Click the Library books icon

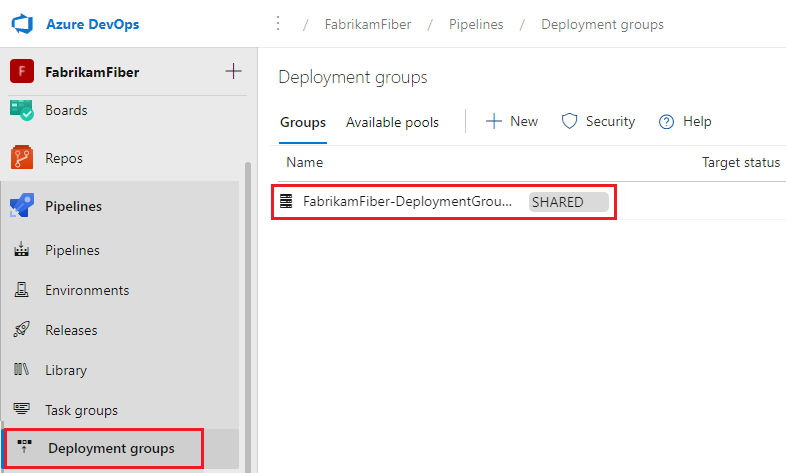click(22, 370)
